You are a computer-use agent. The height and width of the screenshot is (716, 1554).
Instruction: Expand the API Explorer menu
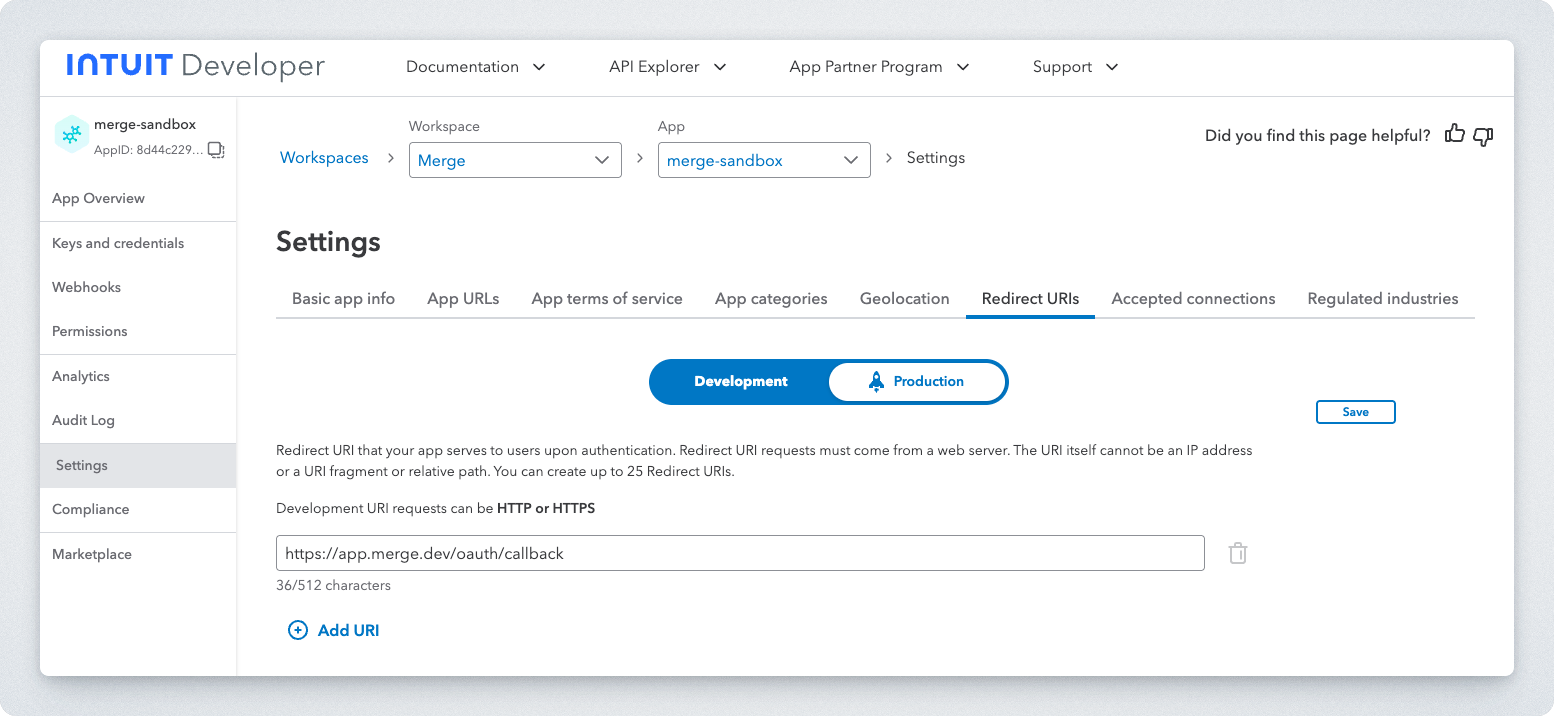tap(667, 67)
